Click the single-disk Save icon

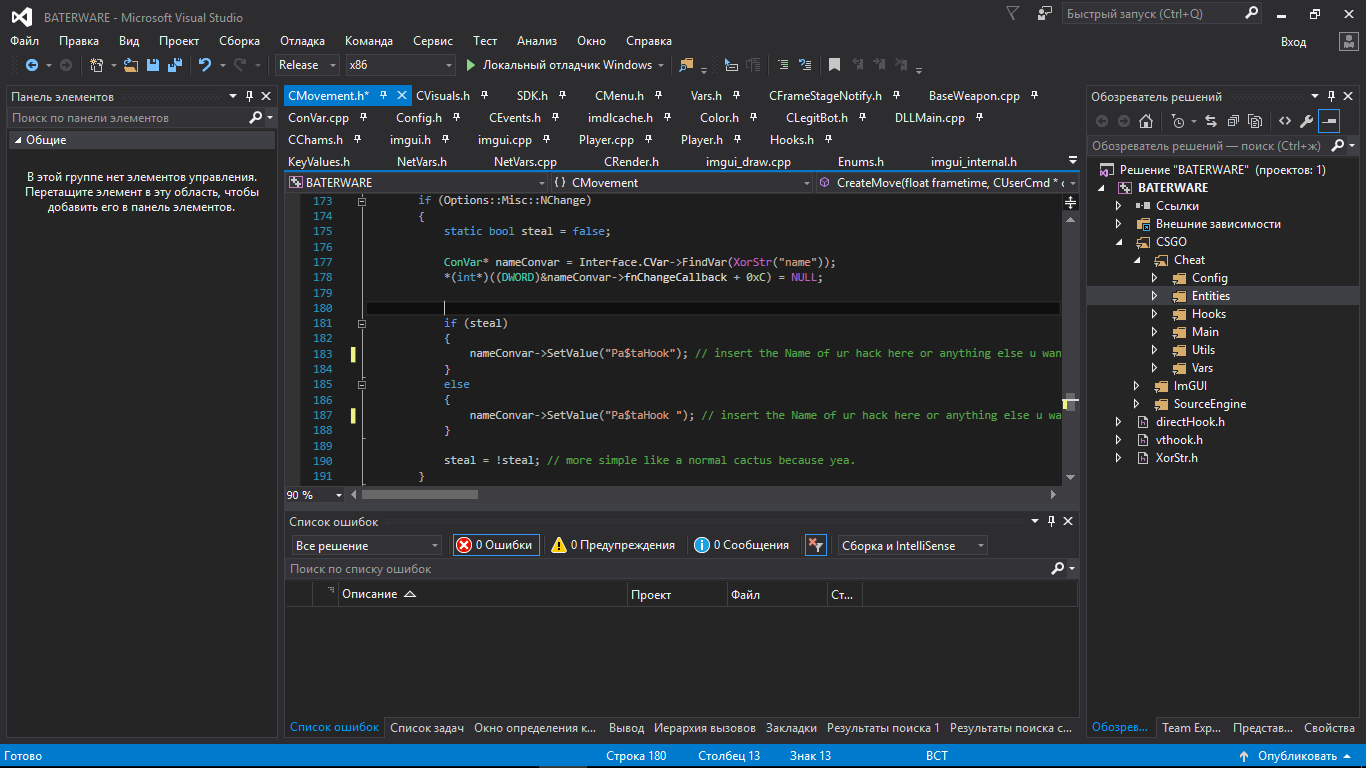tap(153, 65)
